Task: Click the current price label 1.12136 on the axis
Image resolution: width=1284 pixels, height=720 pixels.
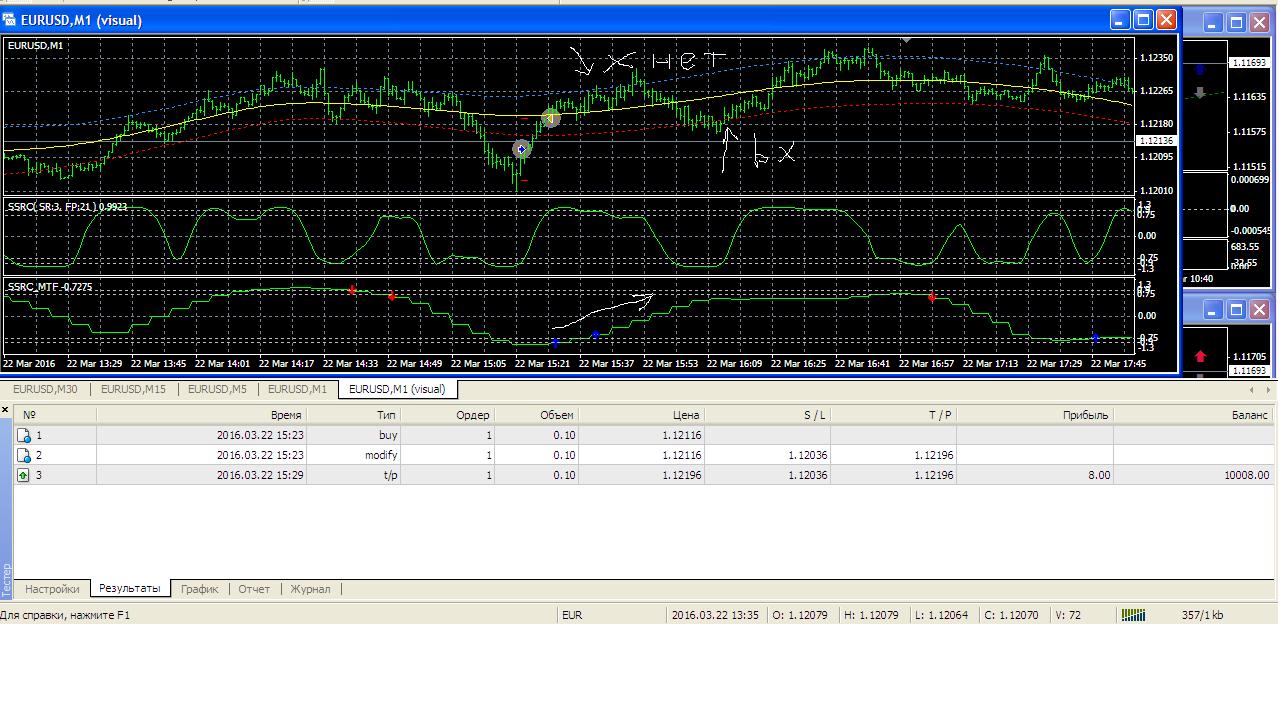Action: point(1156,141)
